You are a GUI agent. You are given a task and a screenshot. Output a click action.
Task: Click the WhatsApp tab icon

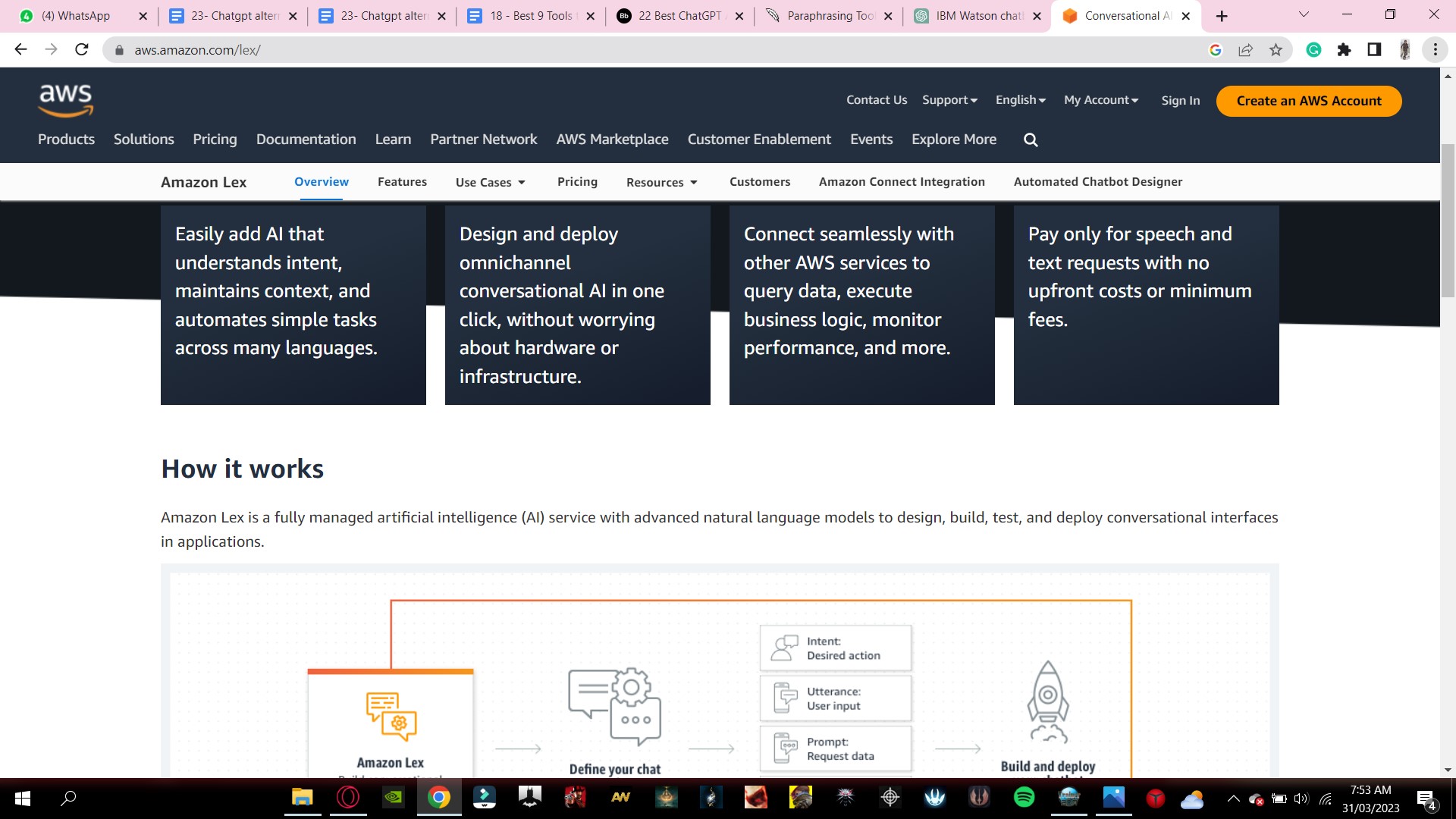(x=26, y=15)
